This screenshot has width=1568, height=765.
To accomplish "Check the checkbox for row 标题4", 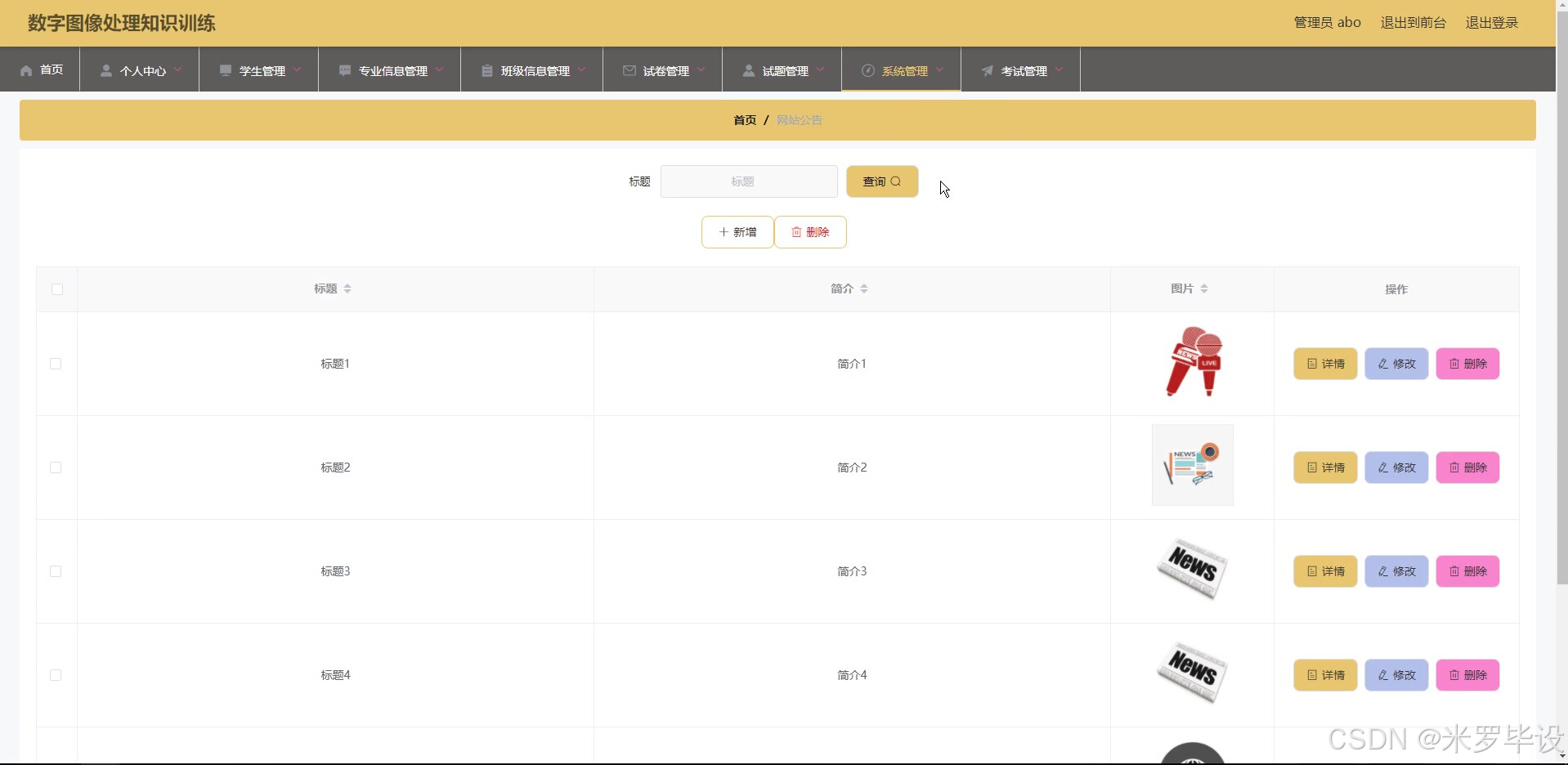I will (56, 675).
